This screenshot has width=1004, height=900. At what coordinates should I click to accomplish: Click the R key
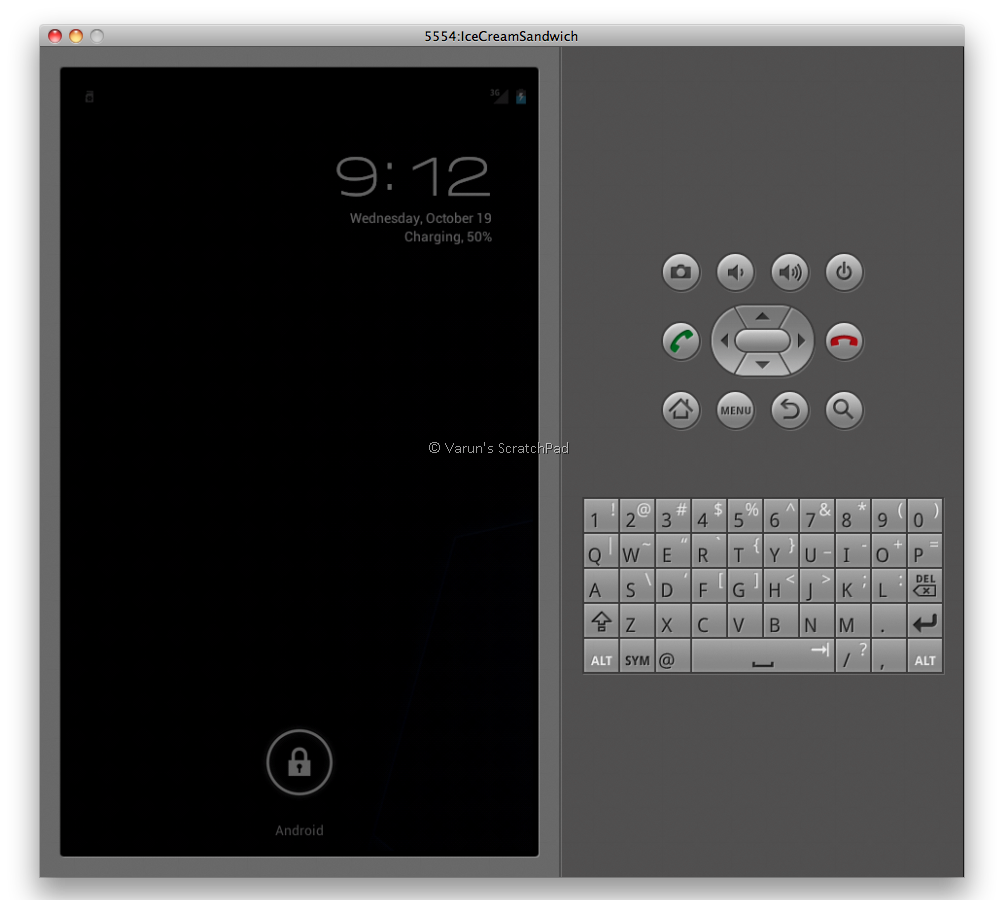[709, 551]
